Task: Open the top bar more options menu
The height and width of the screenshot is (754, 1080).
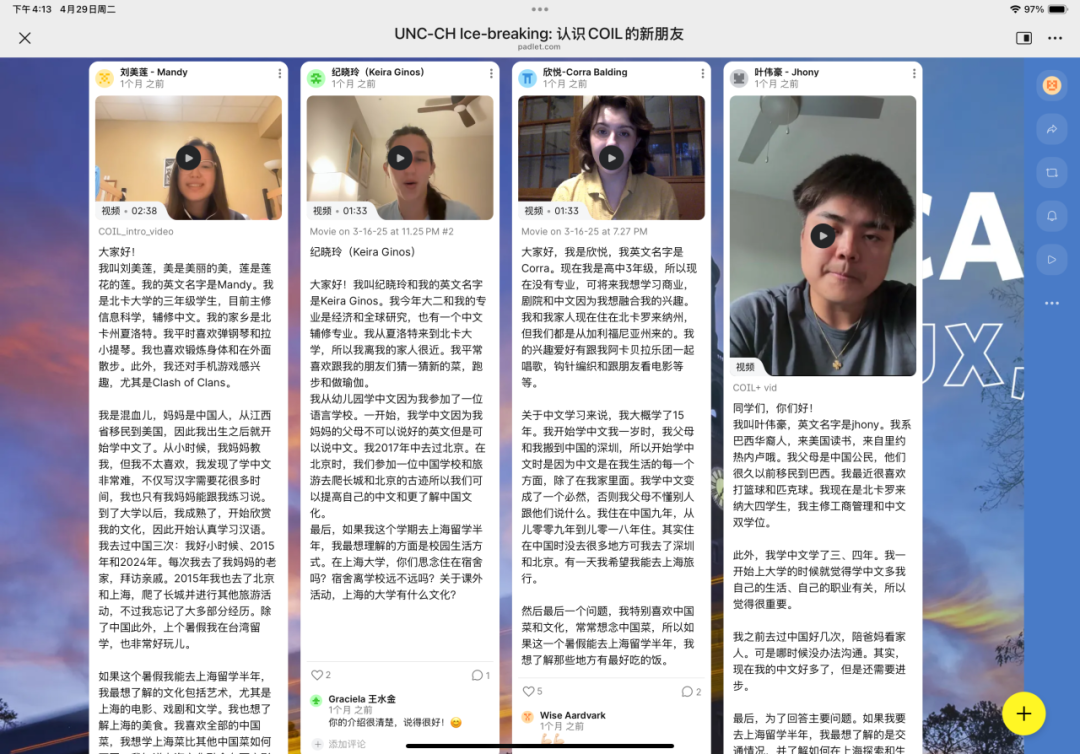Action: [1055, 38]
